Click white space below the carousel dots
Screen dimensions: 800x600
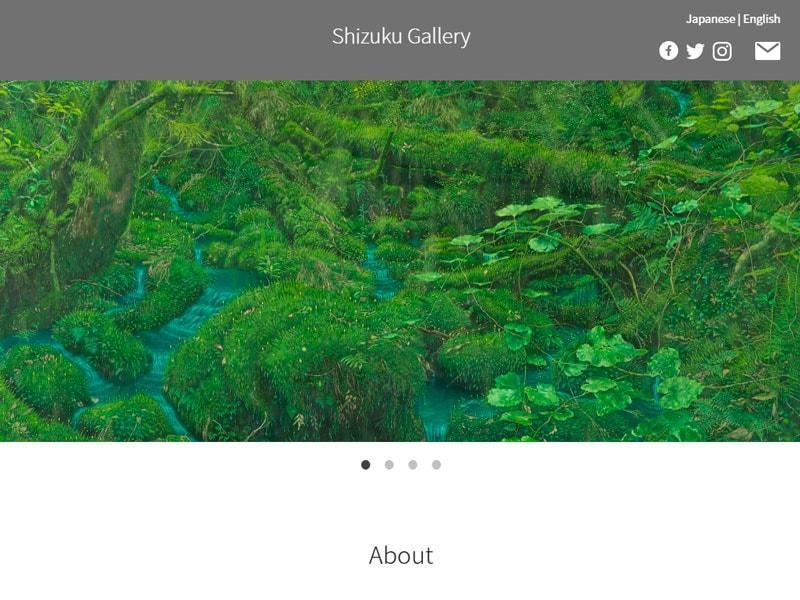click(400, 505)
